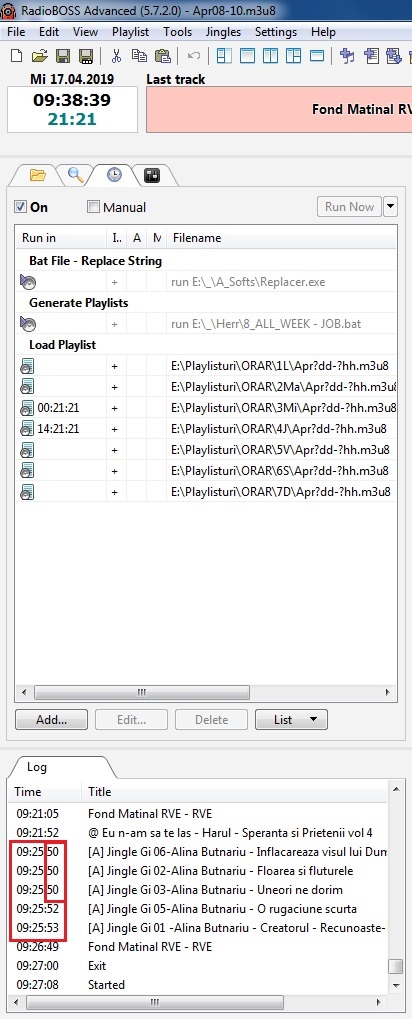The width and height of the screenshot is (412, 1019).
Task: Select the 3Mi playlist event with 00:21:21
Action: 205,408
